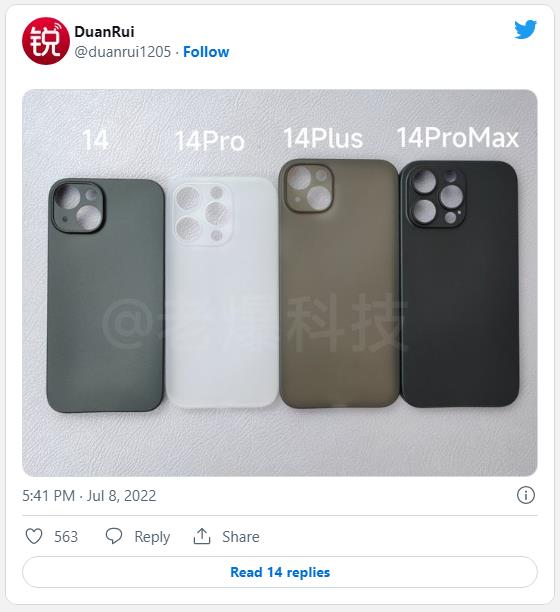Open the tweet timestamp Jul 8, 2022
The width and height of the screenshot is (560, 612).
tap(89, 496)
